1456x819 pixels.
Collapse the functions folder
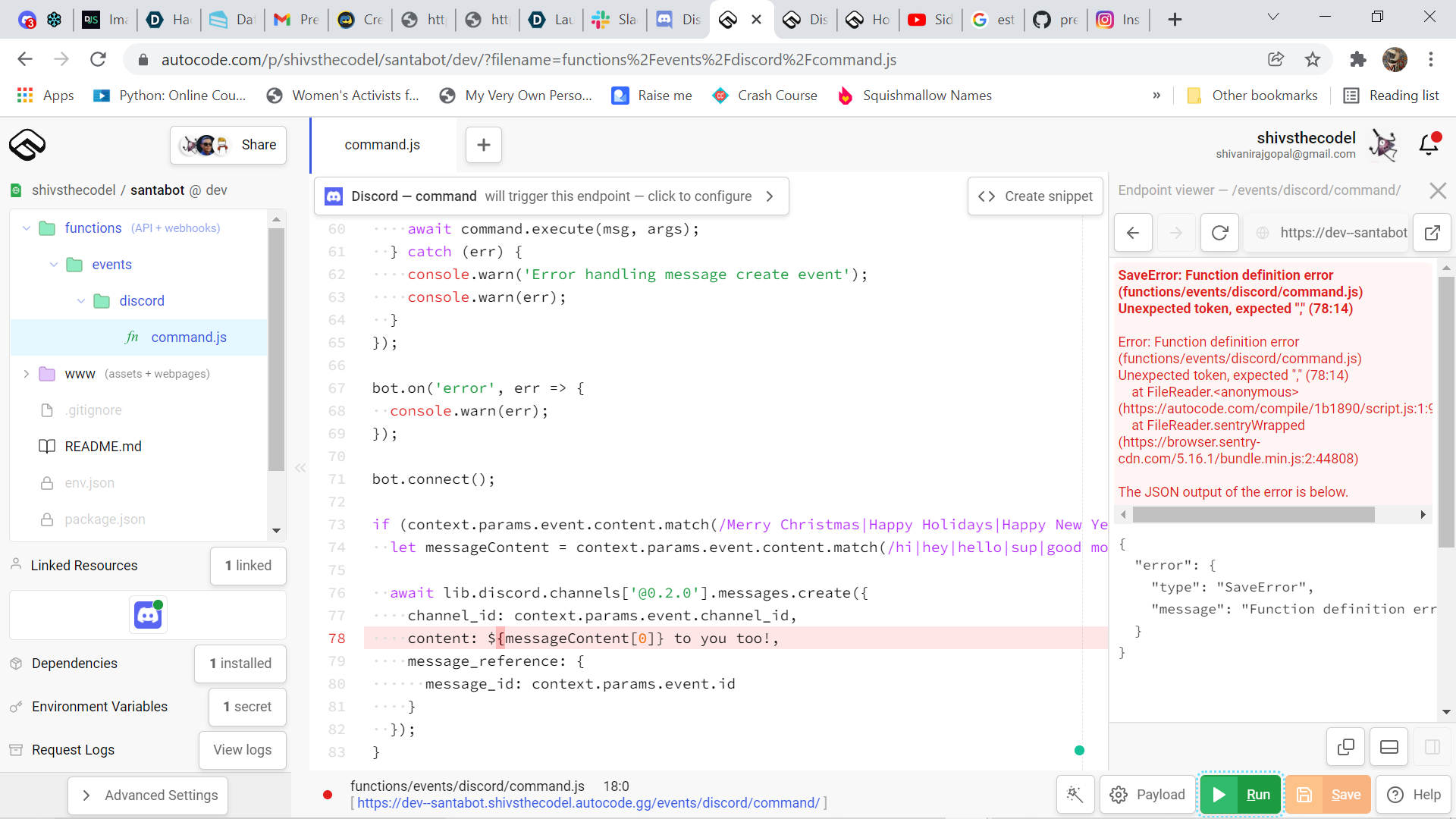click(27, 228)
